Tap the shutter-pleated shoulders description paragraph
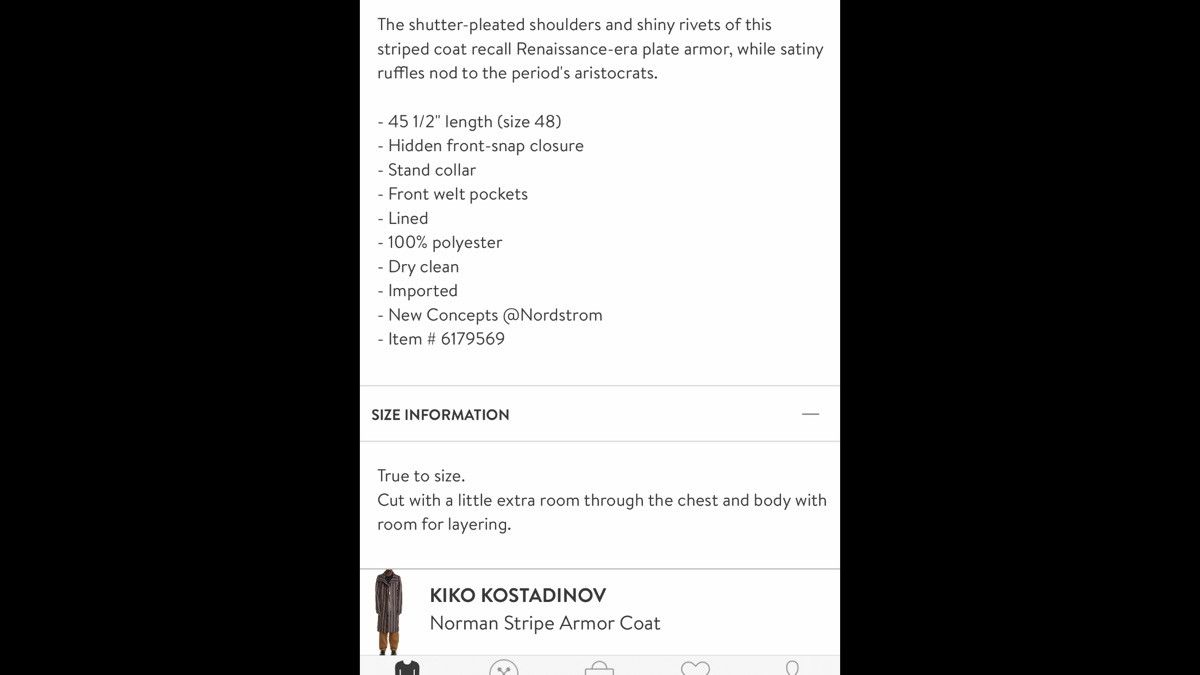 click(x=600, y=49)
